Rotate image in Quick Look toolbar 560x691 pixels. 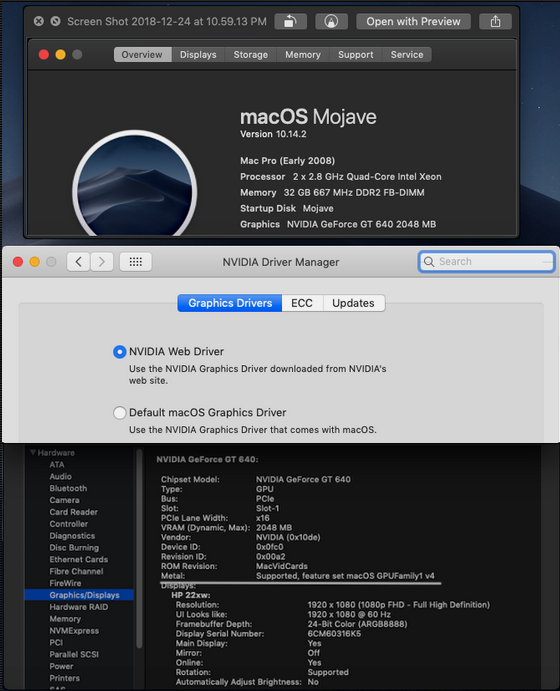290,21
